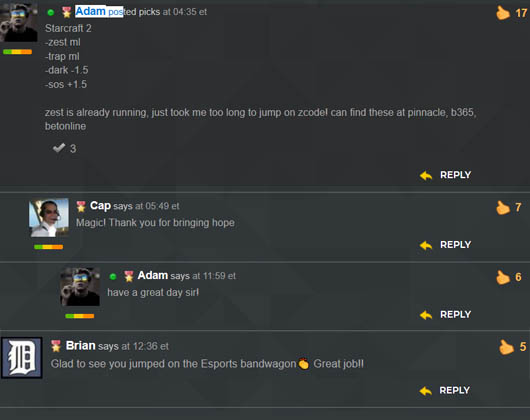Click green online status dot by top Adam
This screenshot has height=420, width=530.
(51, 13)
